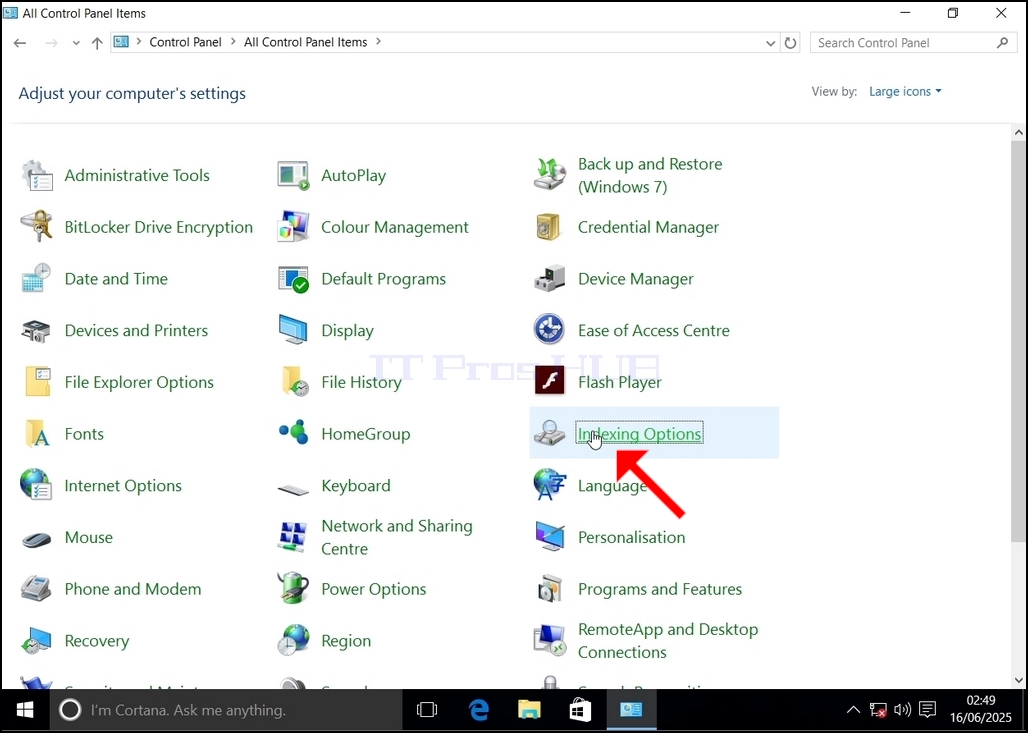
Task: Open File Explorer from taskbar
Action: point(529,709)
